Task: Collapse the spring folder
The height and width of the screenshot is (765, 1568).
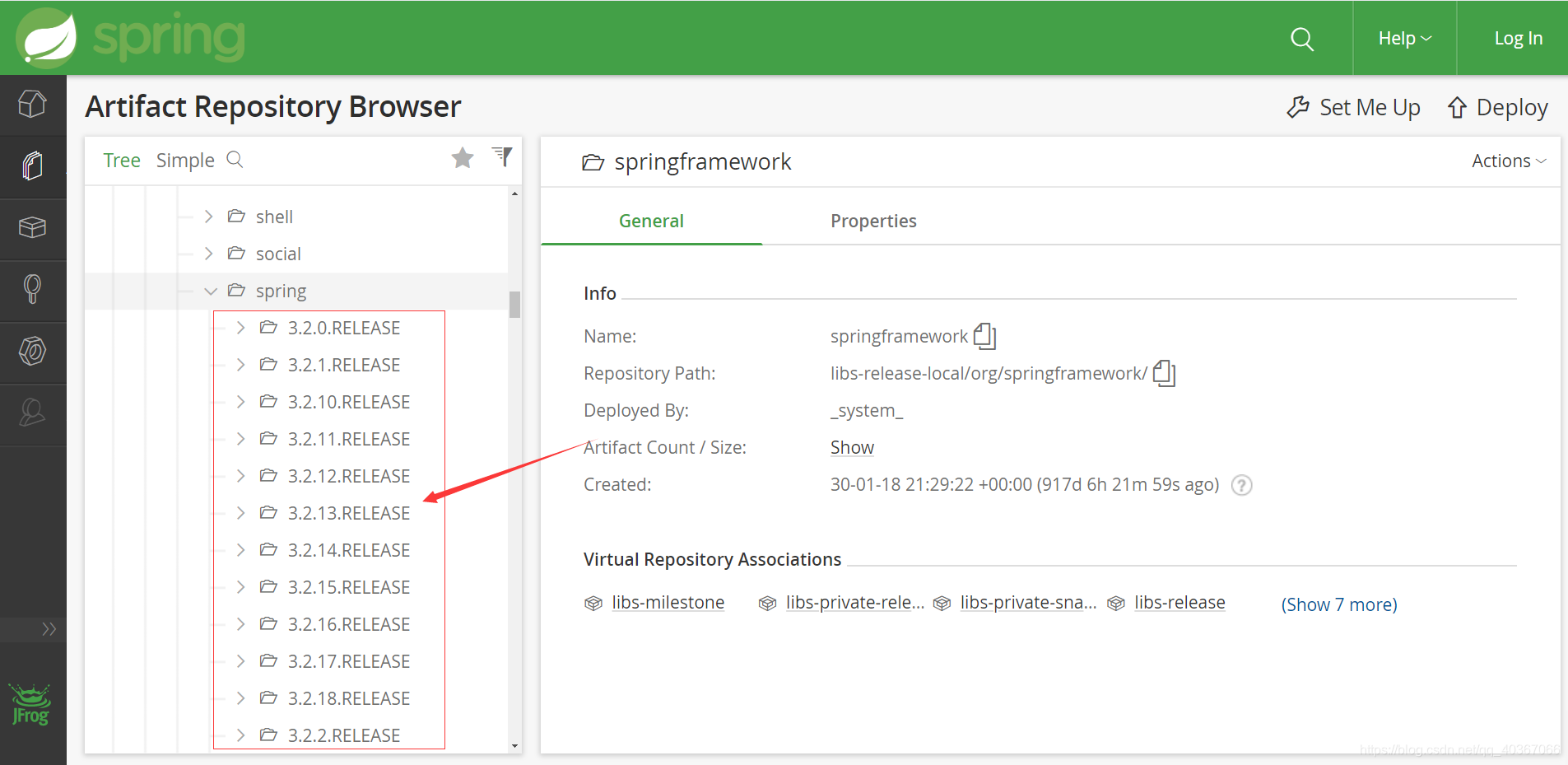Action: [211, 291]
